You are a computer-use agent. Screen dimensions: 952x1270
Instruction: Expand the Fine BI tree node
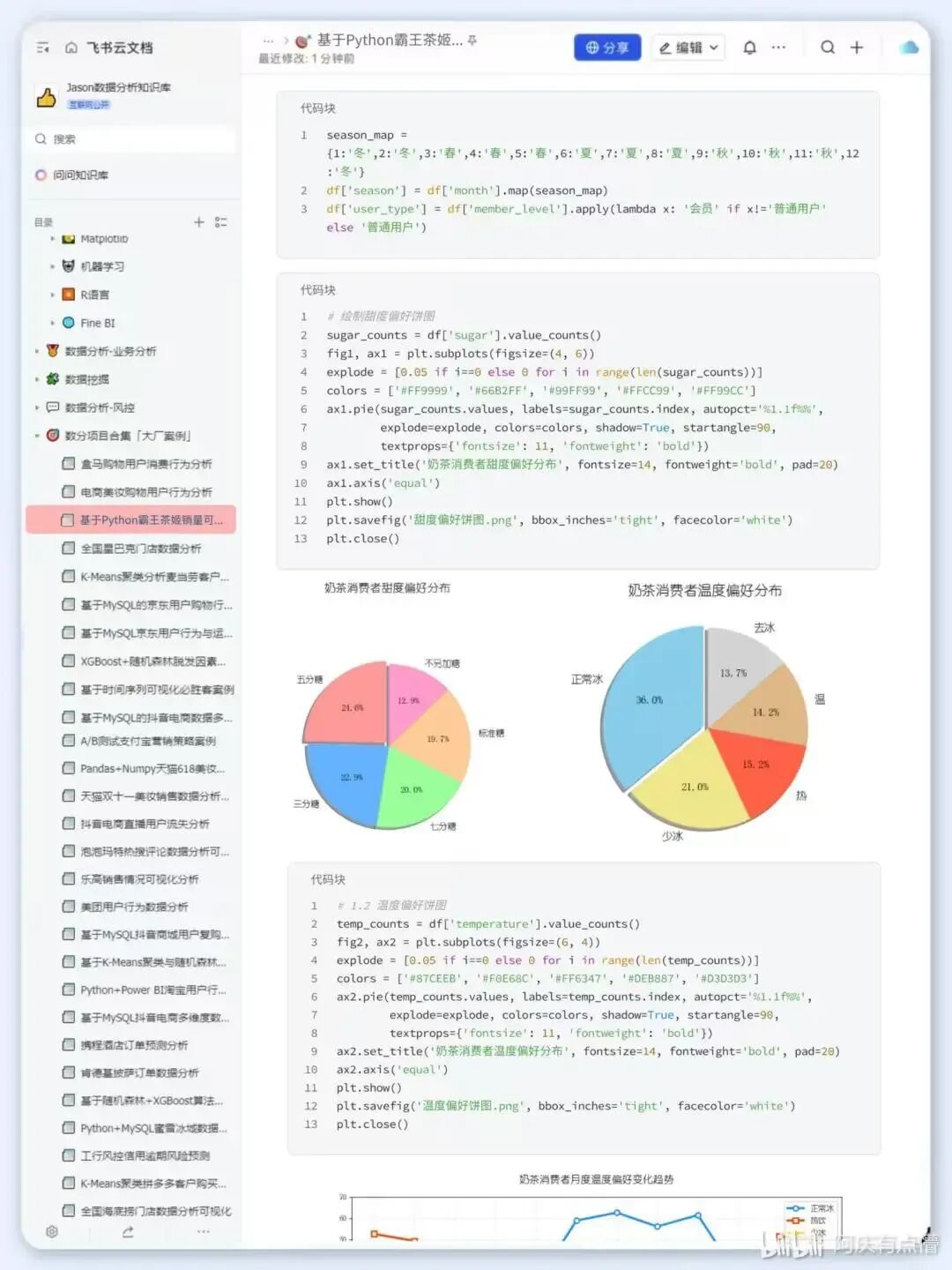pos(52,323)
